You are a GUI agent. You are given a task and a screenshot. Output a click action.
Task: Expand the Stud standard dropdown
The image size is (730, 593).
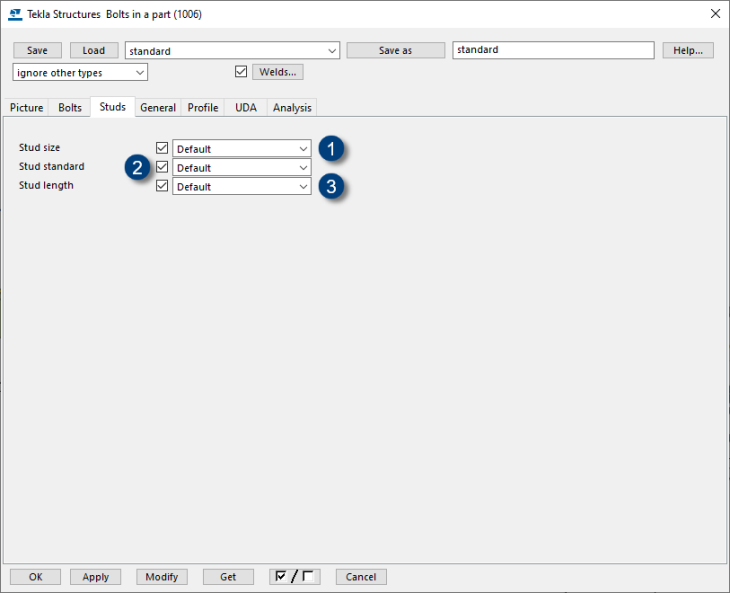pyautogui.click(x=242, y=168)
